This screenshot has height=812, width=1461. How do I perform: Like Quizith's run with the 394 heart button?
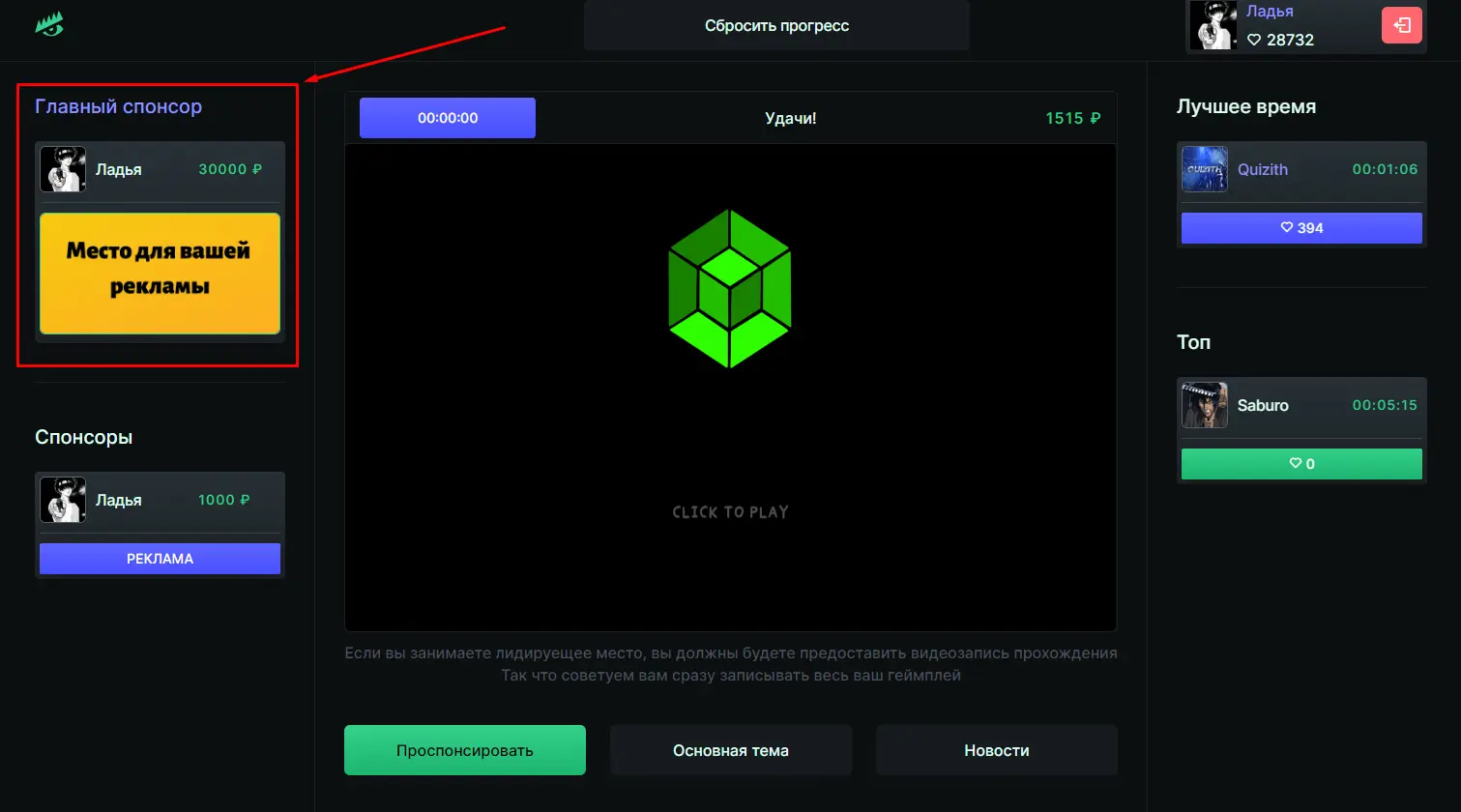[1301, 228]
